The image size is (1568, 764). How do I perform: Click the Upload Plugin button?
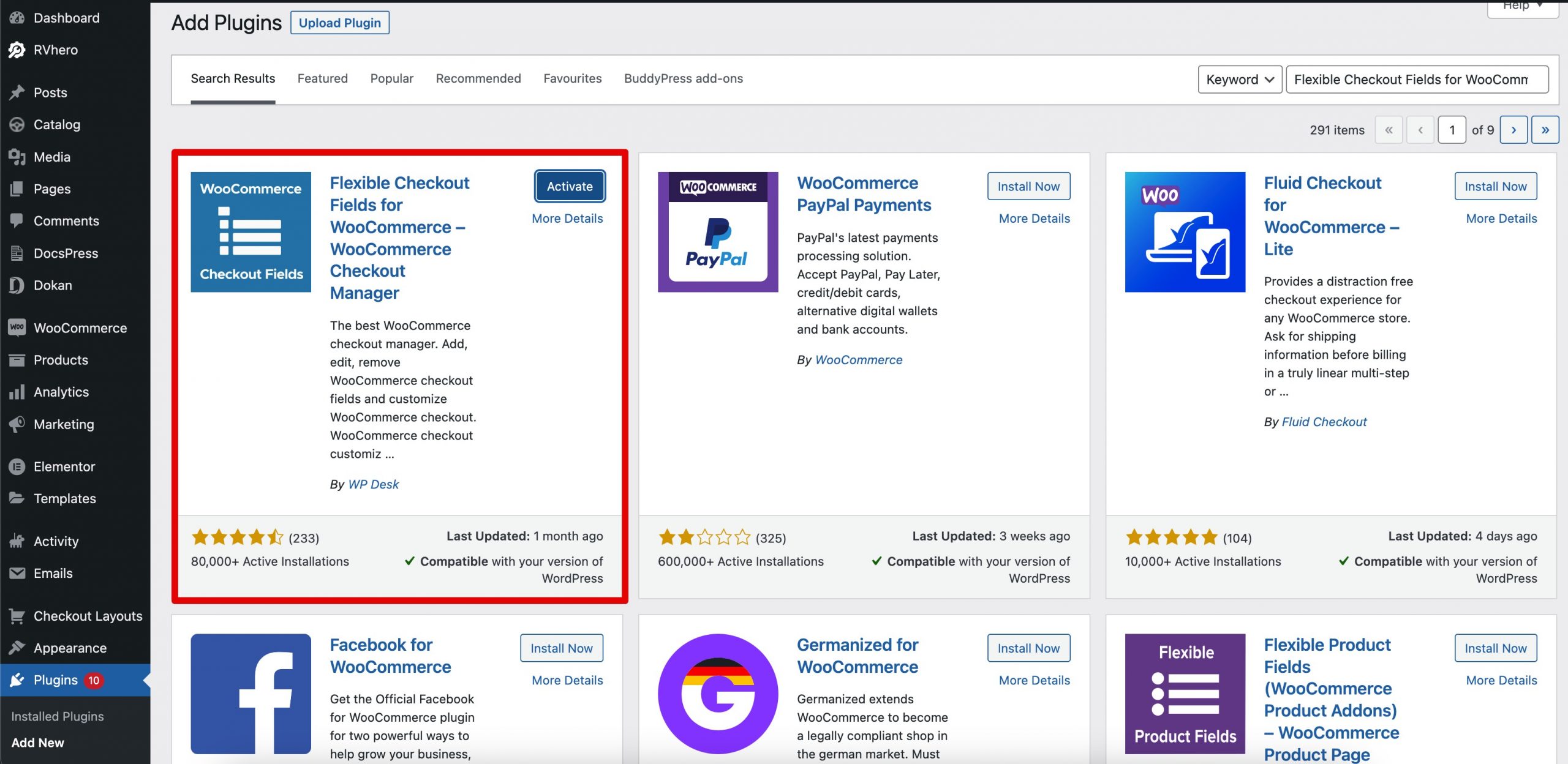coord(339,23)
